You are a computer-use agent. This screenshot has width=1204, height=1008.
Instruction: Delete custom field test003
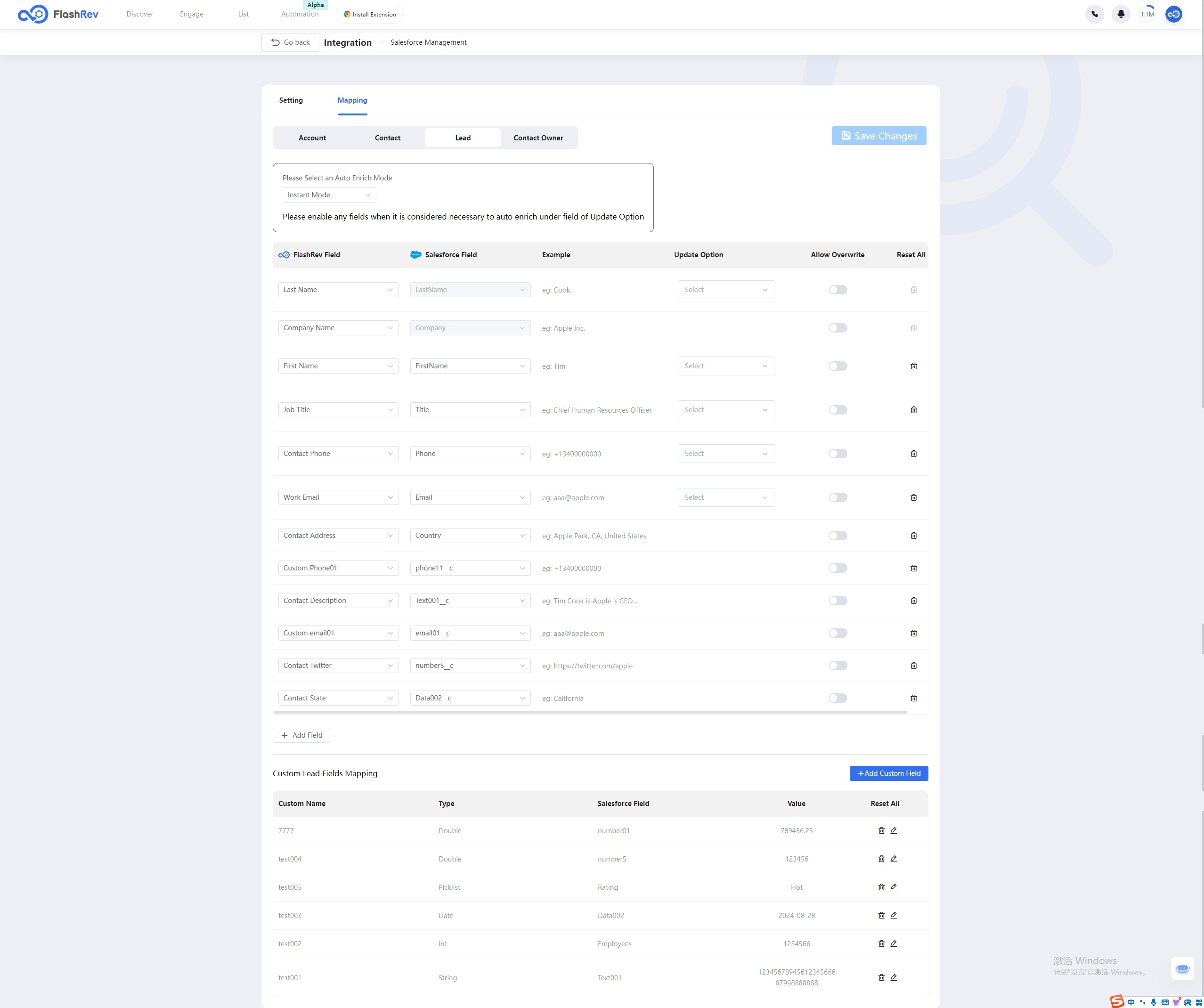tap(882, 915)
